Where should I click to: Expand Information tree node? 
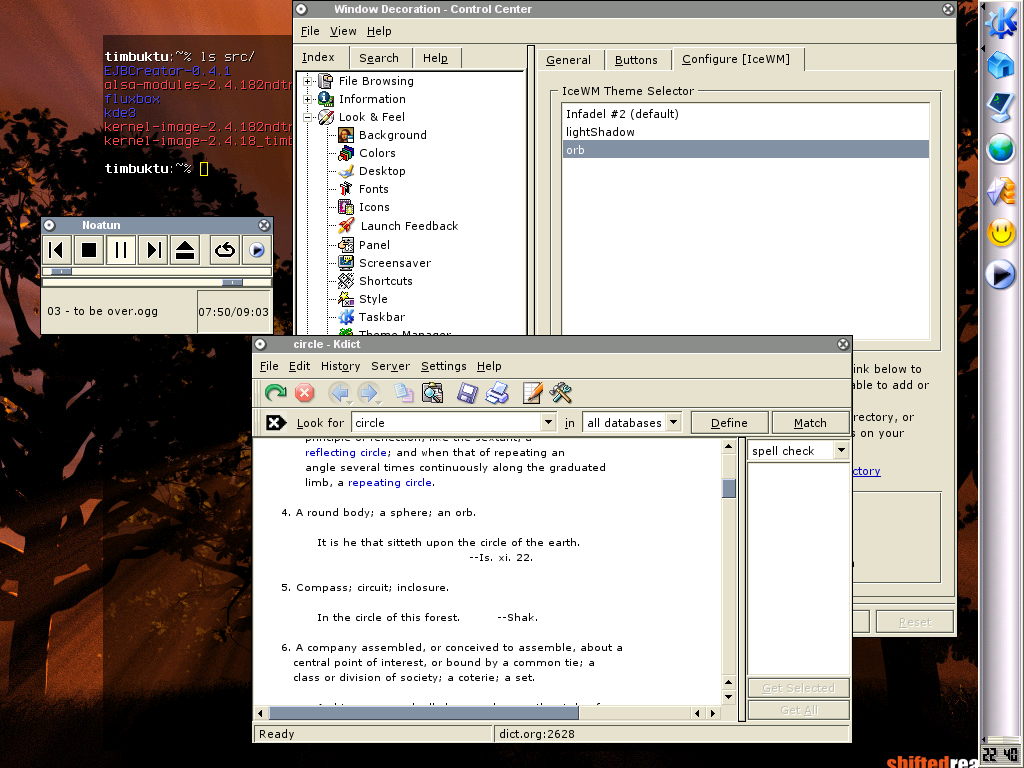coord(308,99)
